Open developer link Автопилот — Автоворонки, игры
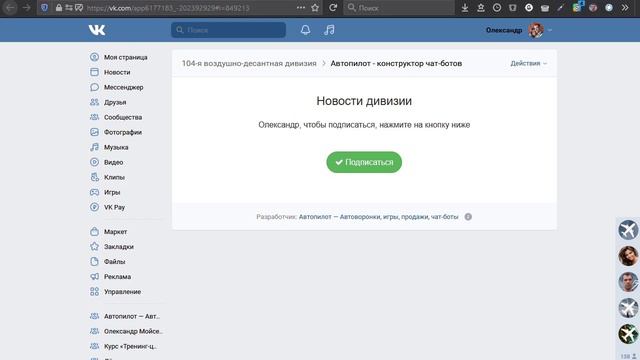The image size is (640, 360). (x=378, y=217)
